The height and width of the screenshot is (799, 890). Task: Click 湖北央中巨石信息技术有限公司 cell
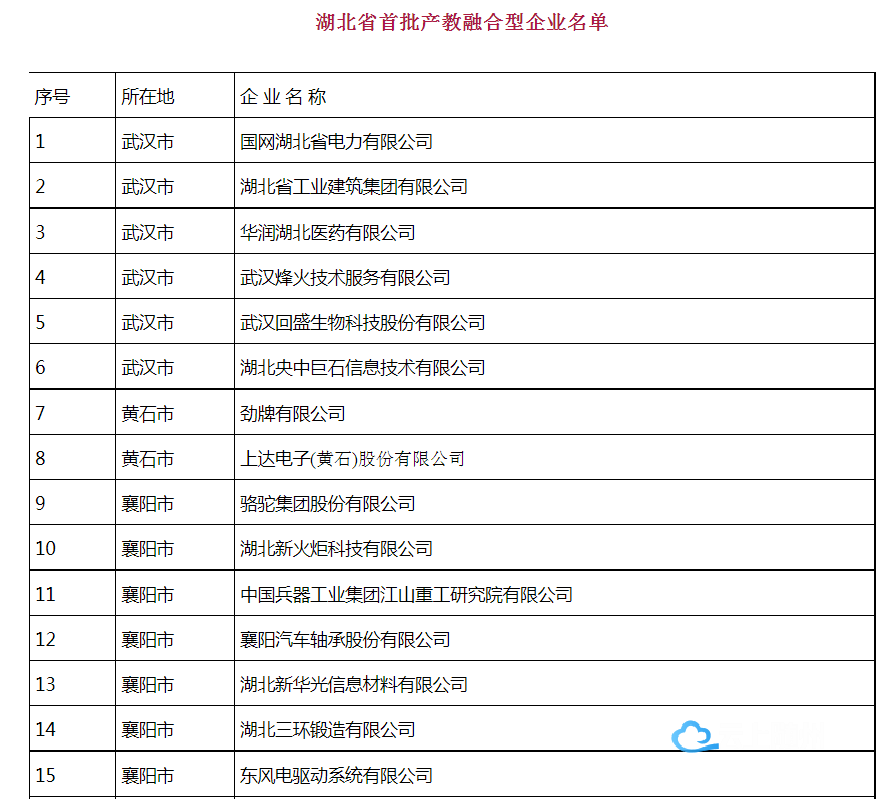click(362, 368)
